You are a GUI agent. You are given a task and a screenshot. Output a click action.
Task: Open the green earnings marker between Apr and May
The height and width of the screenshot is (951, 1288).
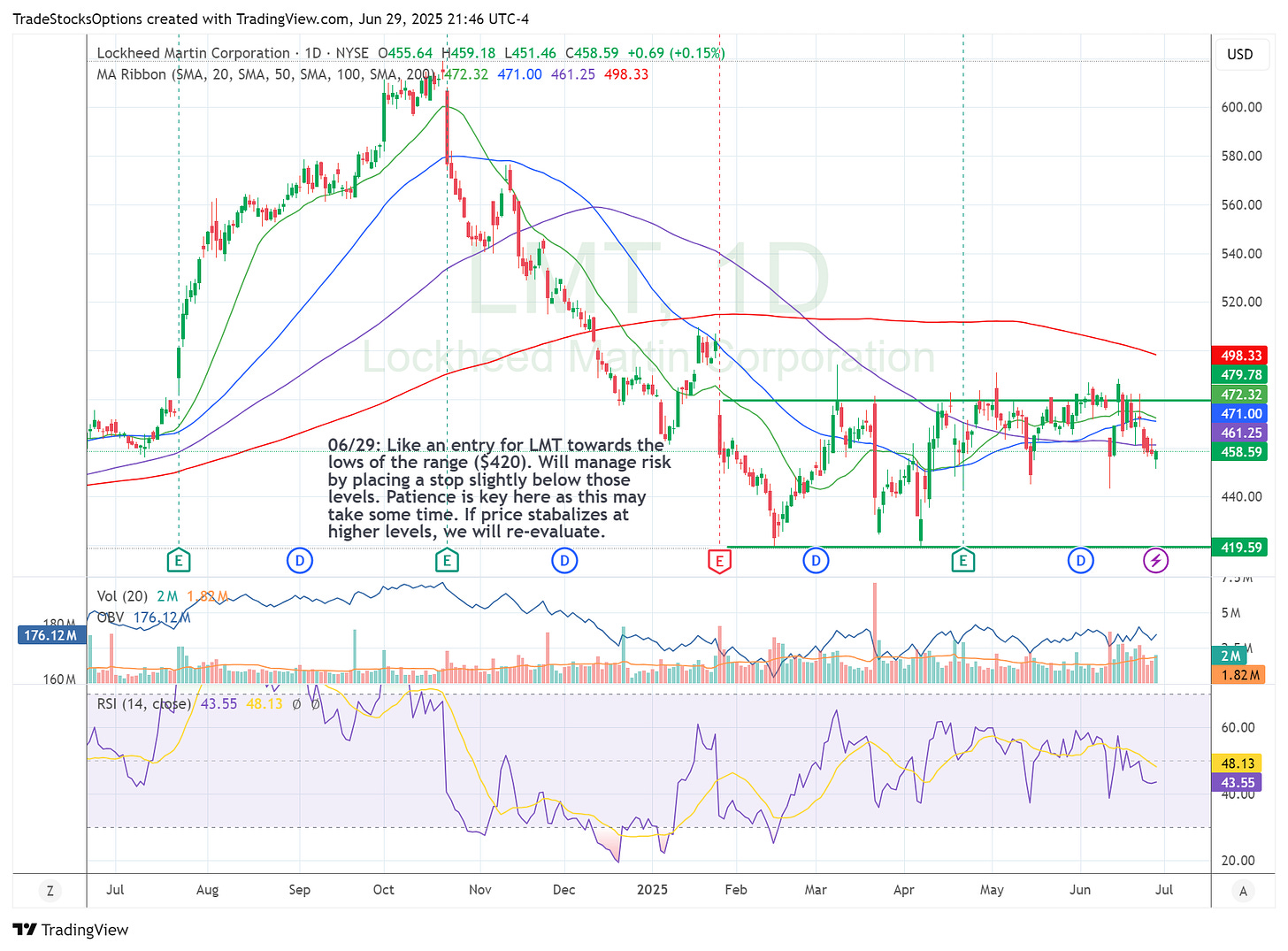pyautogui.click(x=962, y=560)
